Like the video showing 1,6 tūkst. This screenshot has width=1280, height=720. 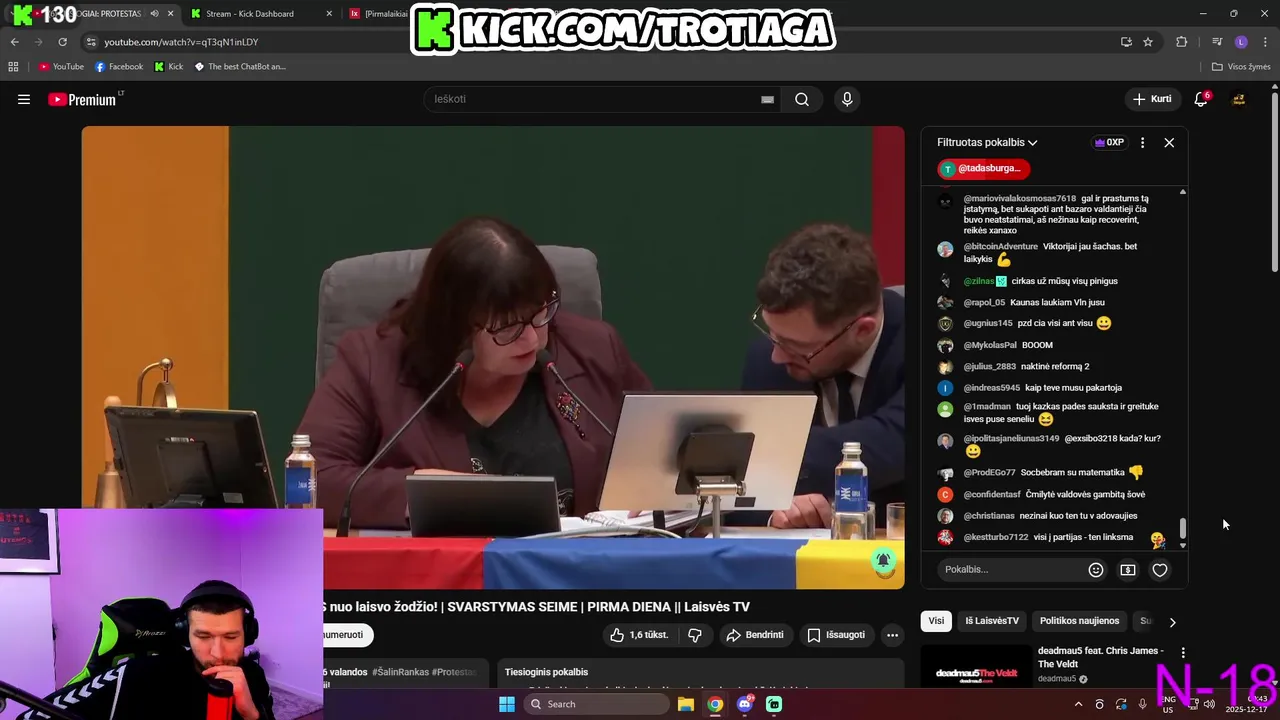(x=638, y=635)
